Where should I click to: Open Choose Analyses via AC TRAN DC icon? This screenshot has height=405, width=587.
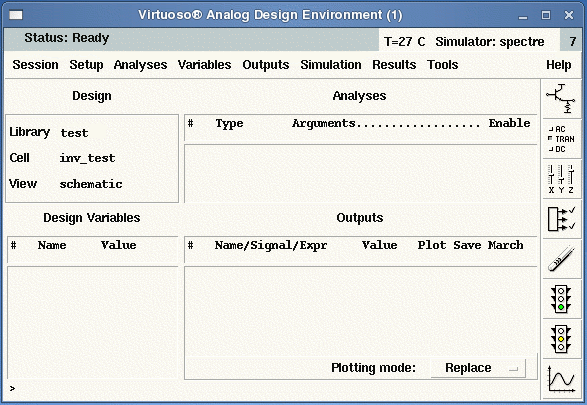coord(561,139)
